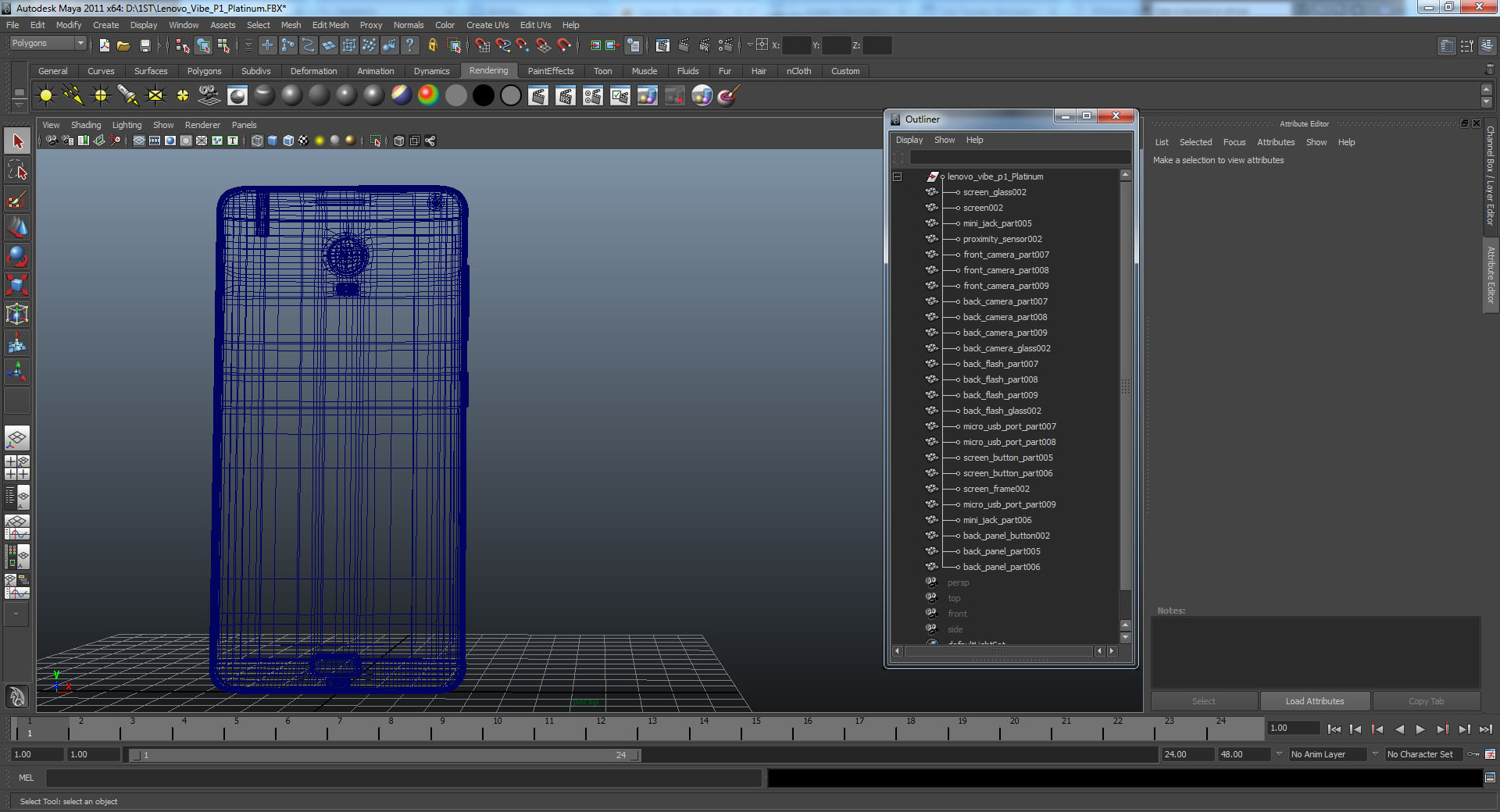Open the Mesh menu
Viewport: 1500px width, 812px height.
click(x=291, y=25)
